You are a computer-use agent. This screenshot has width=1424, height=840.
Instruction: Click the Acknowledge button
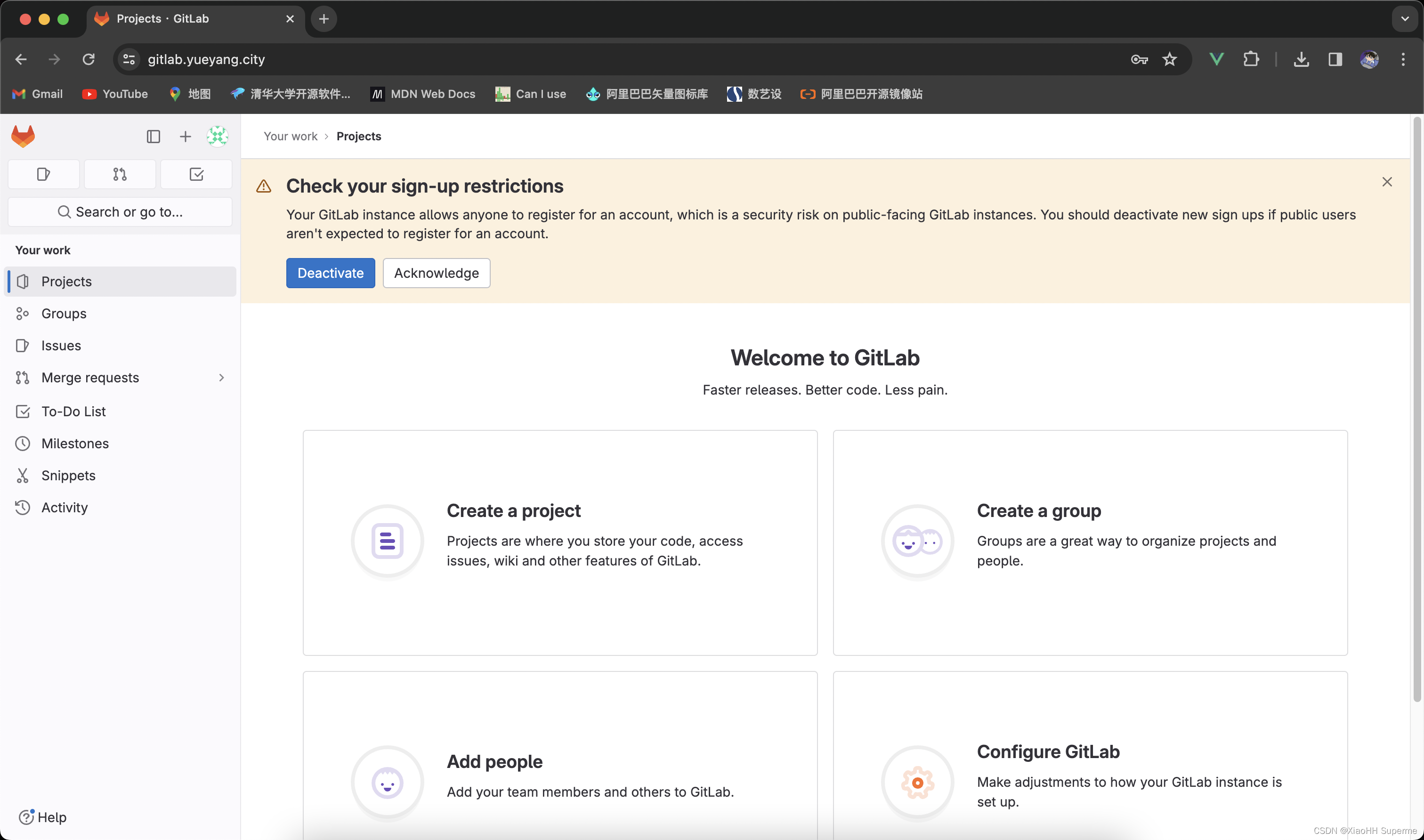[x=436, y=274]
